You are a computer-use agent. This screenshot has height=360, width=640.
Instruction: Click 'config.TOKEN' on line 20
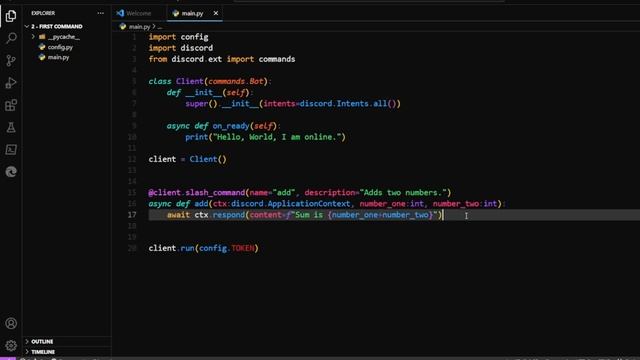point(227,248)
